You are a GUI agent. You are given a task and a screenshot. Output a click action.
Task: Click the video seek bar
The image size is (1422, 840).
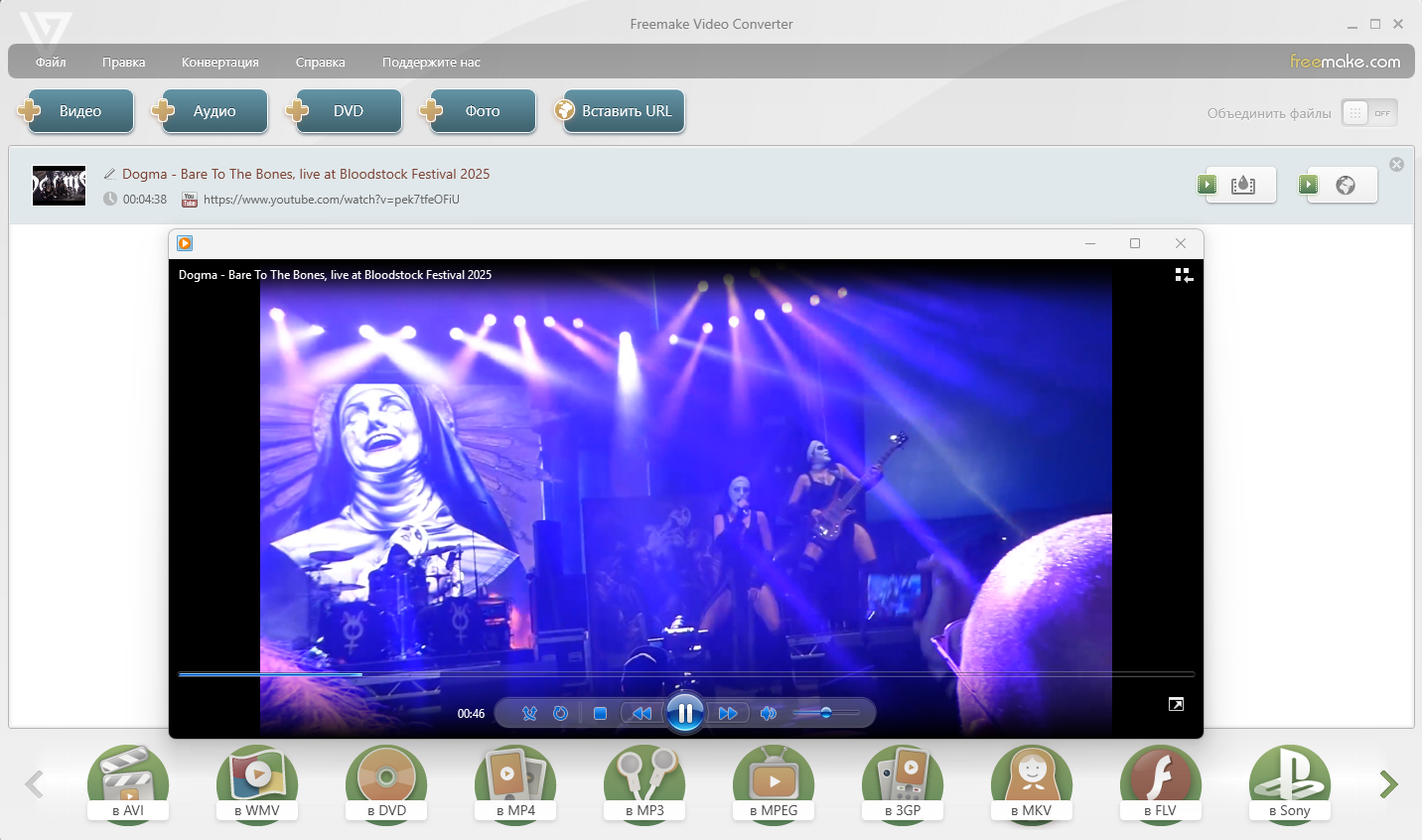click(x=686, y=674)
